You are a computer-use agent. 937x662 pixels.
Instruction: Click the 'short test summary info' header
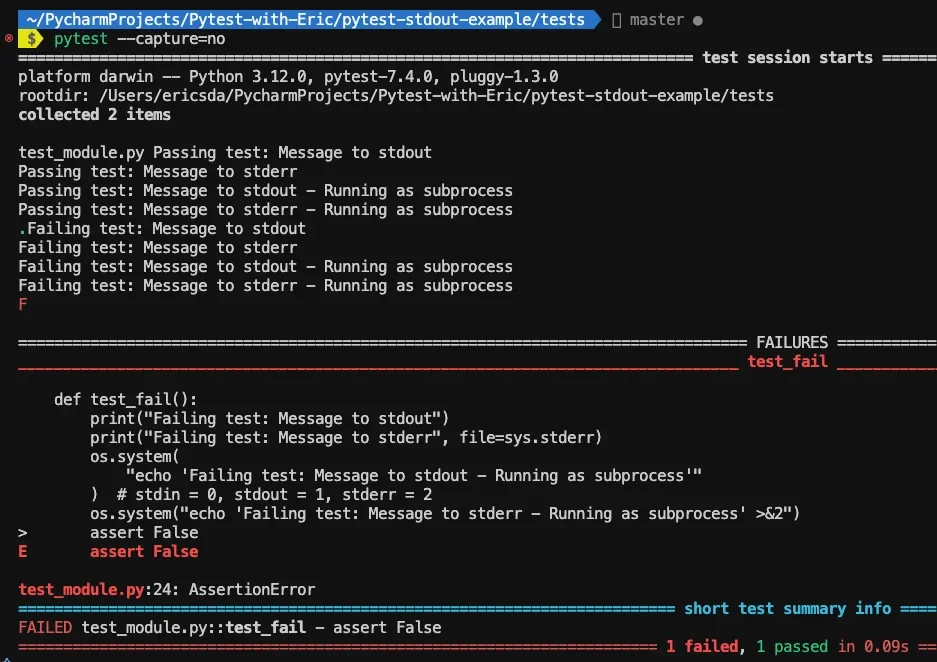point(787,609)
